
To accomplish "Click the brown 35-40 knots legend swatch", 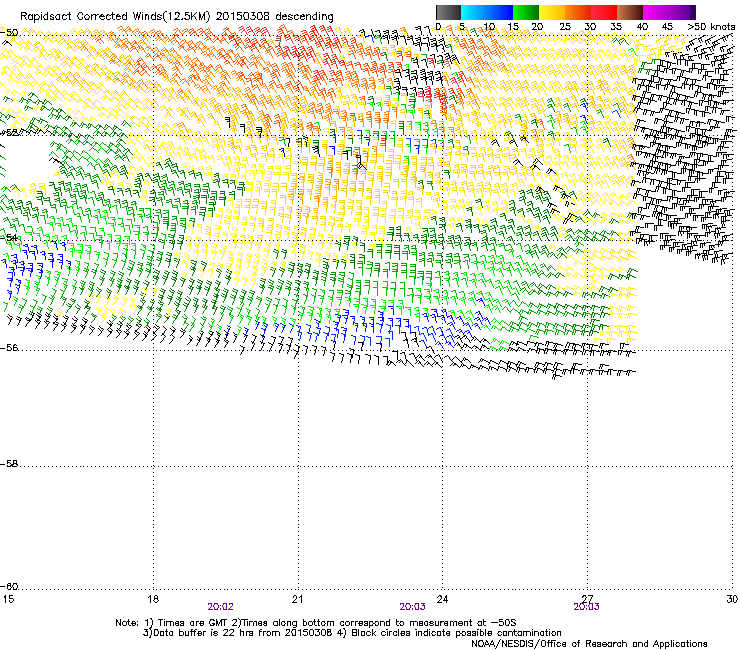I will tap(630, 12).
